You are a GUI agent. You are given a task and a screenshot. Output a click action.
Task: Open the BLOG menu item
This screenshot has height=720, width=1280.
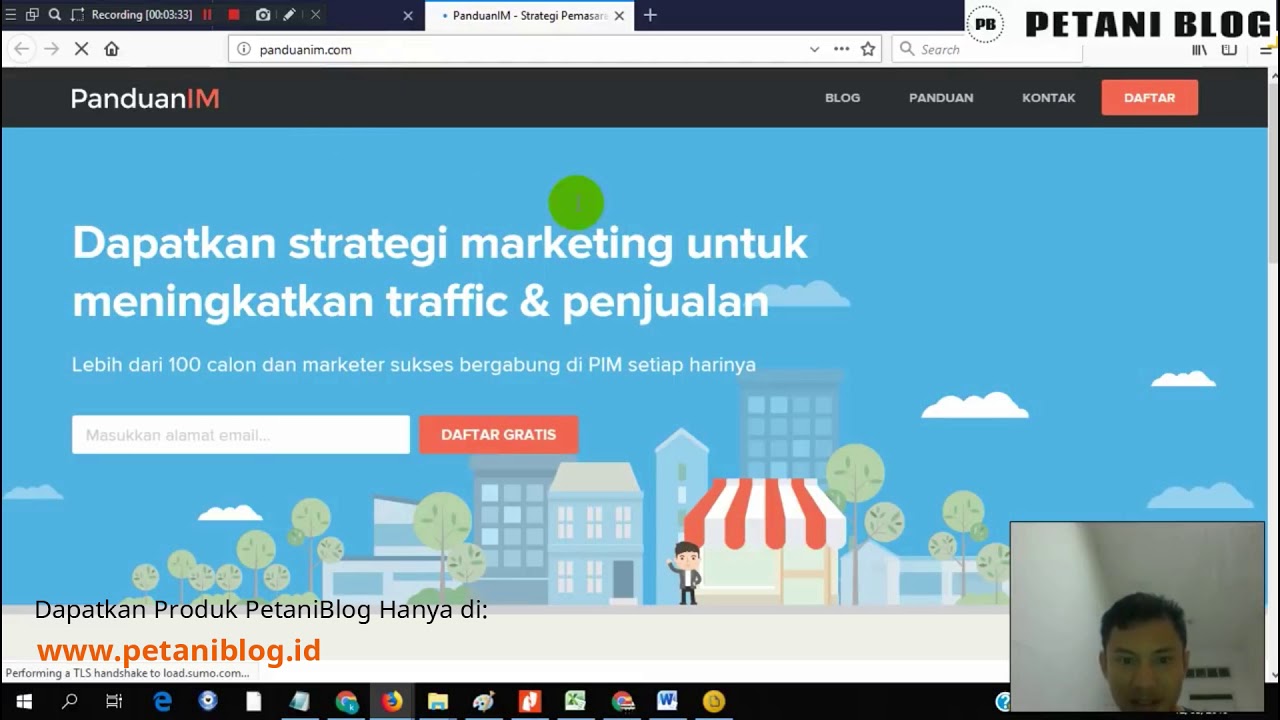pos(842,98)
